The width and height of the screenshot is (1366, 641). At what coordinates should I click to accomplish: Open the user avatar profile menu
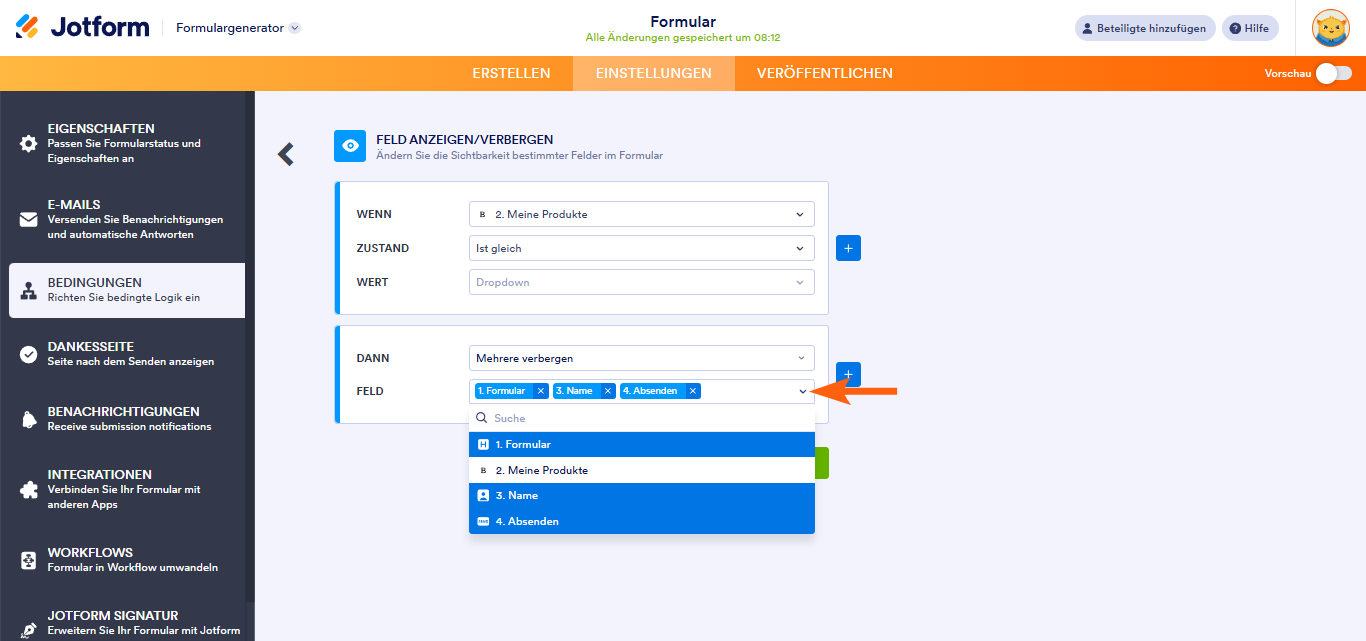tap(1330, 28)
